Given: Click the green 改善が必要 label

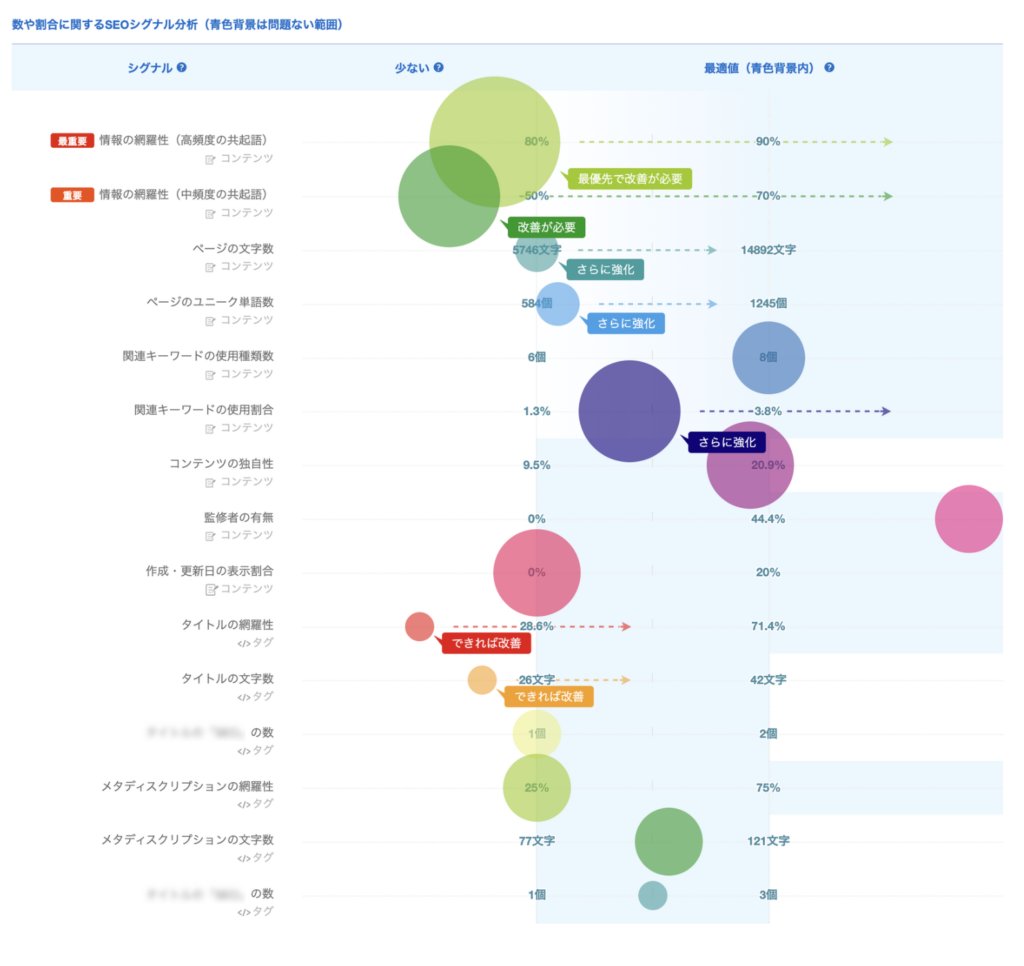Looking at the screenshot, I should pyautogui.click(x=546, y=227).
